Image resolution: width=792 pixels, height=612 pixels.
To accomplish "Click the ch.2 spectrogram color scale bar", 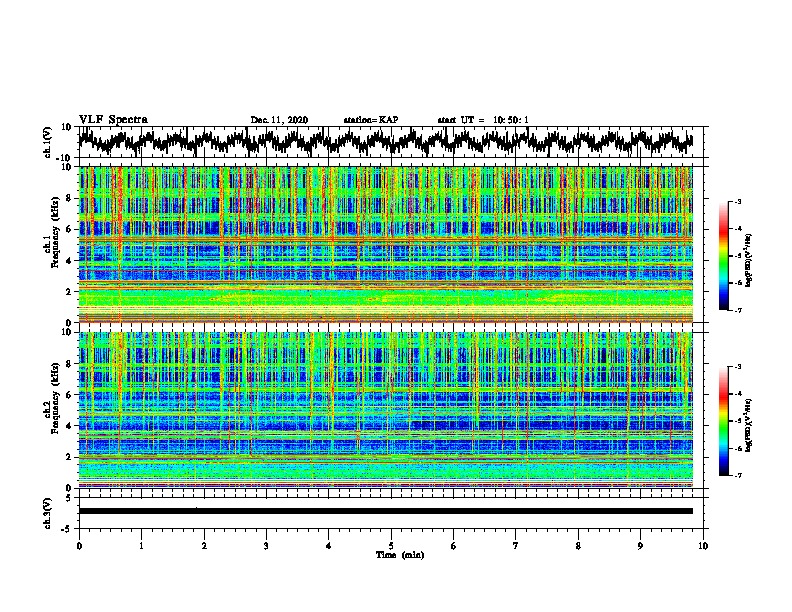I will tap(723, 421).
